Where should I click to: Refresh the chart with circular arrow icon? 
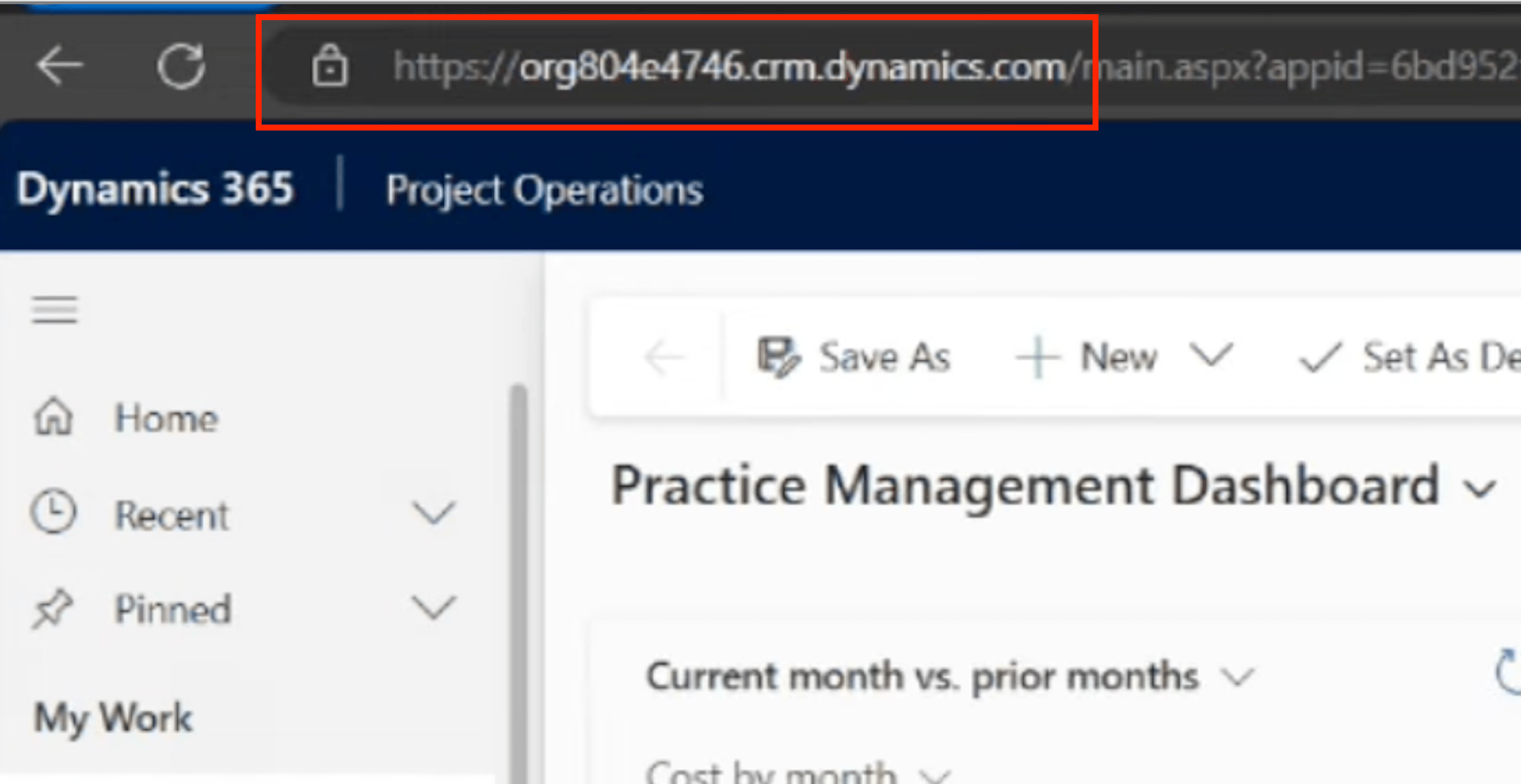tap(1508, 671)
